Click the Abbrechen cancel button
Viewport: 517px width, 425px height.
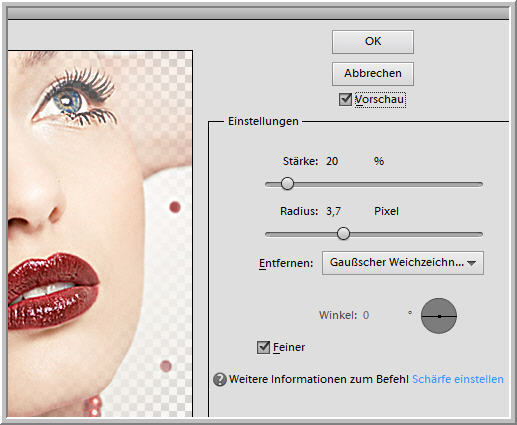373,73
